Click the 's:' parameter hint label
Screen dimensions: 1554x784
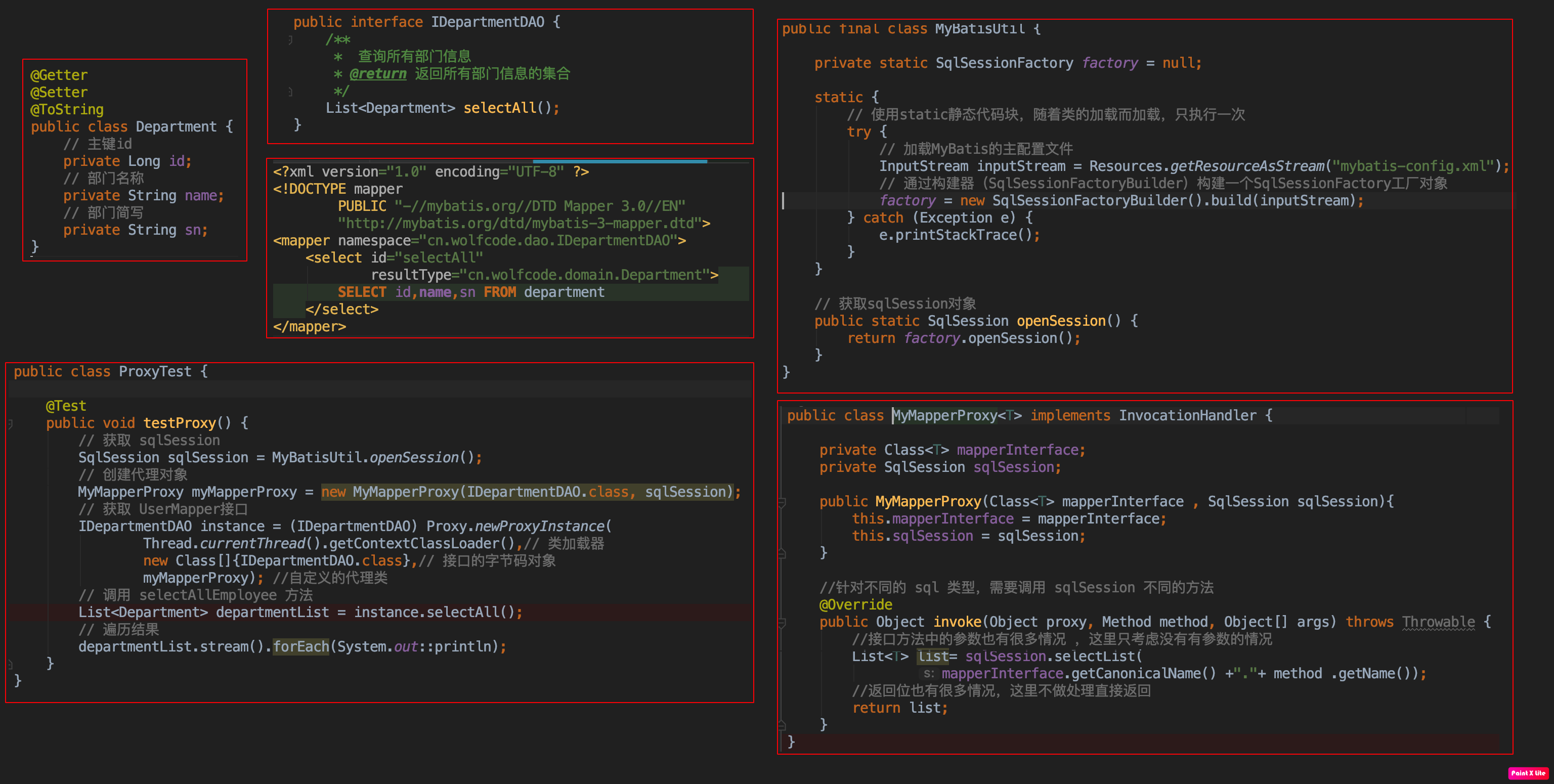point(928,674)
